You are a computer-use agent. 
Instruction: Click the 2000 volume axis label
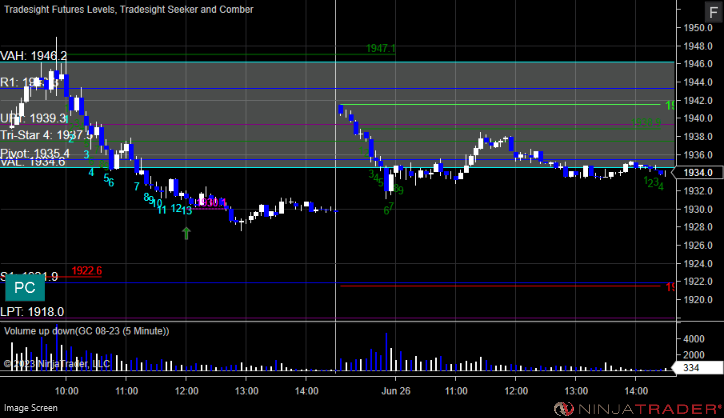point(694,355)
